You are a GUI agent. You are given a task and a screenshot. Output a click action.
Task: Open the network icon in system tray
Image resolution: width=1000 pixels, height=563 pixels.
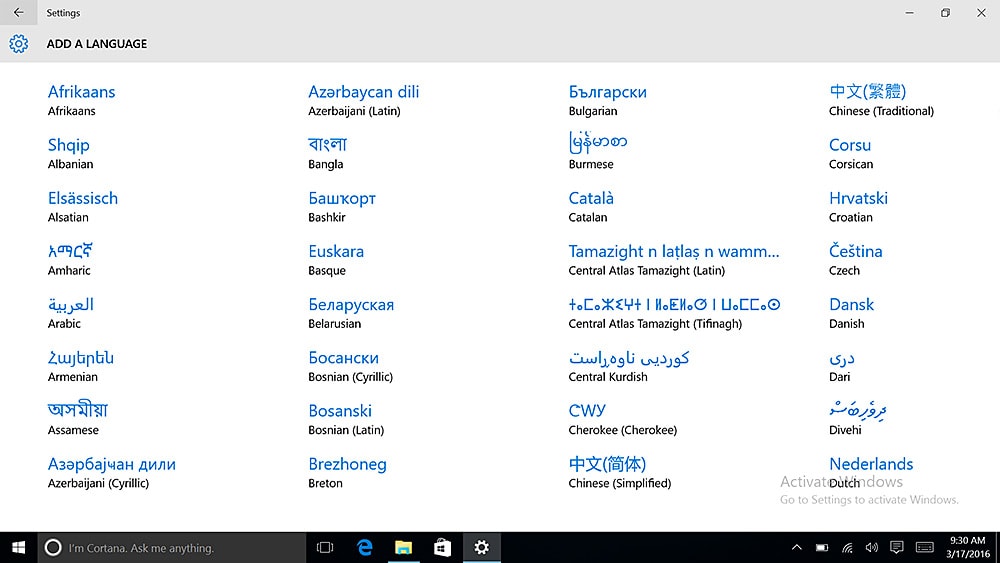coord(847,547)
